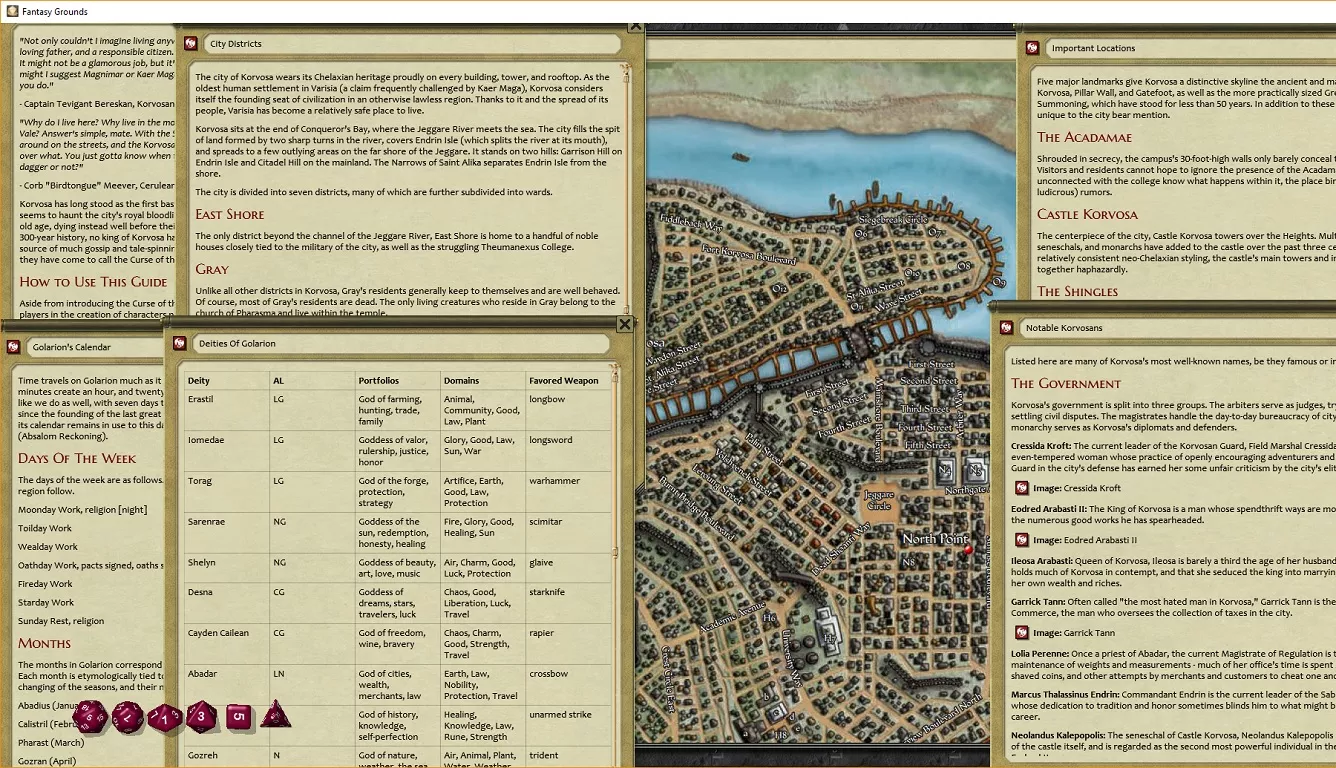Click the Important Locations window link icon
The width and height of the screenshot is (1336, 768).
1033,48
